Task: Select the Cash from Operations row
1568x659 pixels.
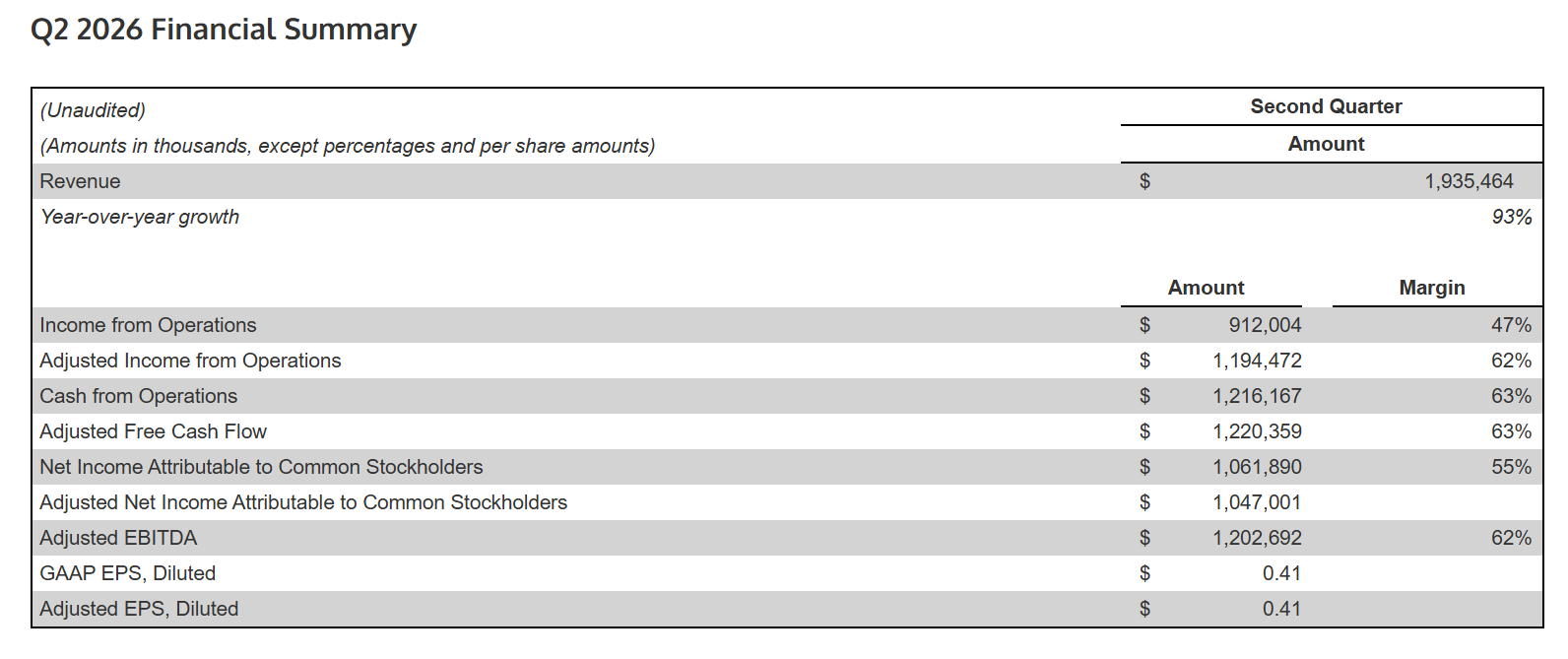Action: coord(787,396)
